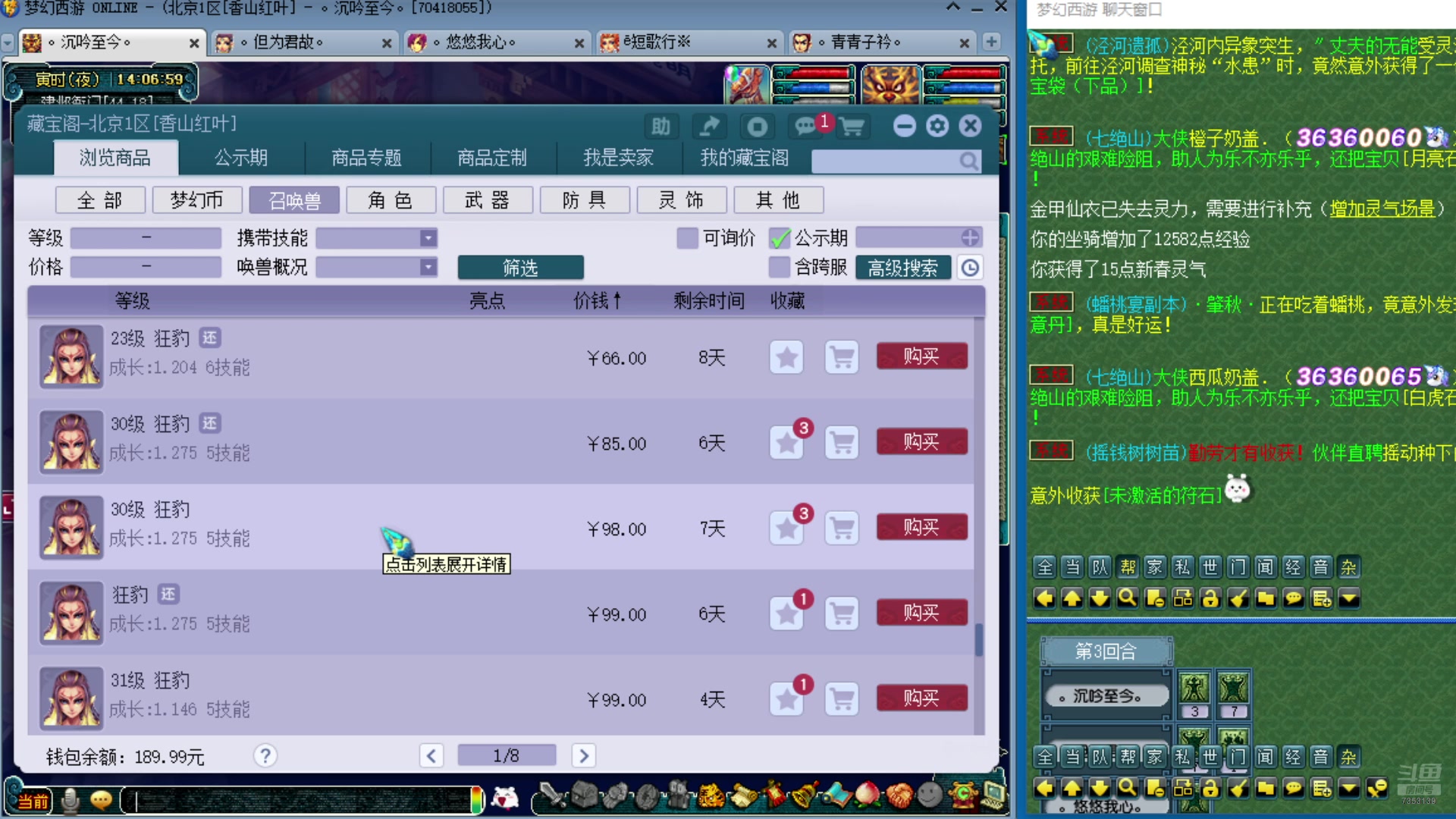Toggle the 可询价 checkbox

pyautogui.click(x=687, y=238)
